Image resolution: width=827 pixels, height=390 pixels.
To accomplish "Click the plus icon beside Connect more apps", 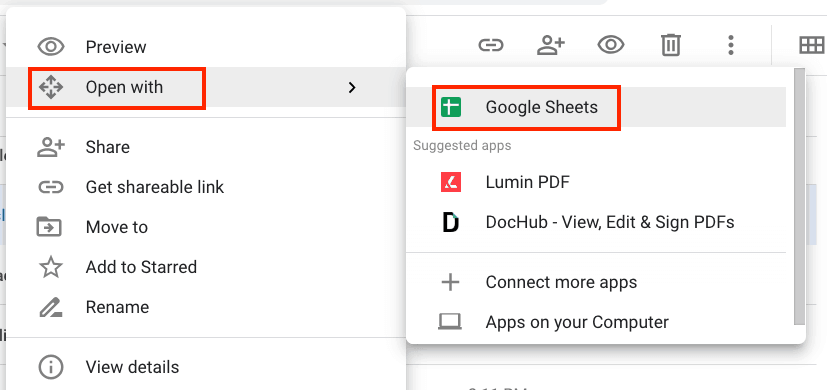I will tap(450, 282).
